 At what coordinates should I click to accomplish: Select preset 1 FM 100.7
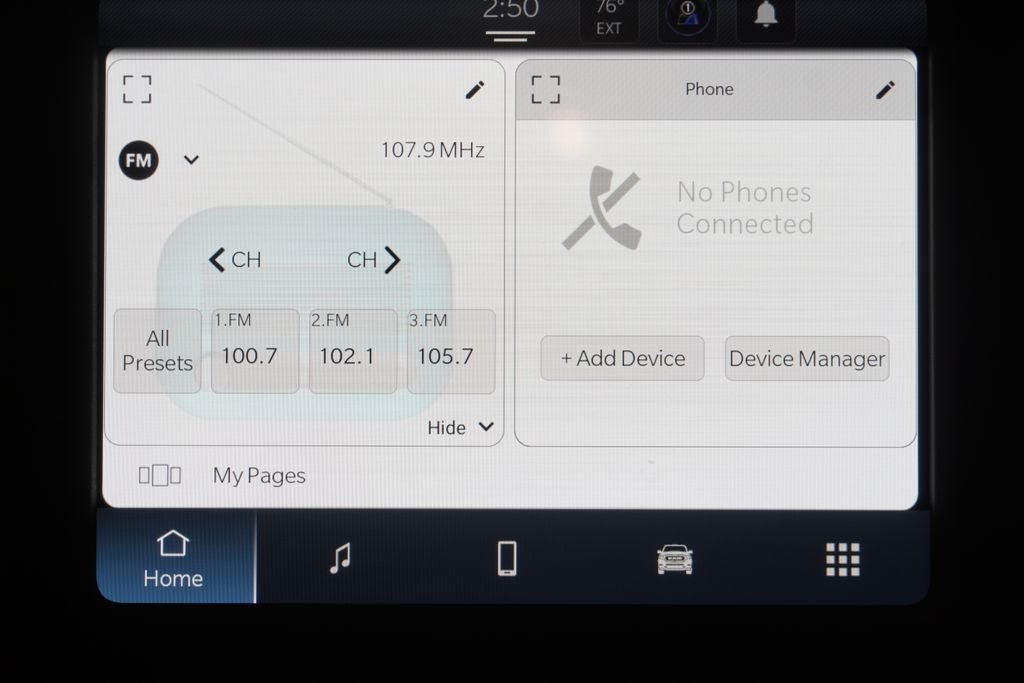point(255,351)
